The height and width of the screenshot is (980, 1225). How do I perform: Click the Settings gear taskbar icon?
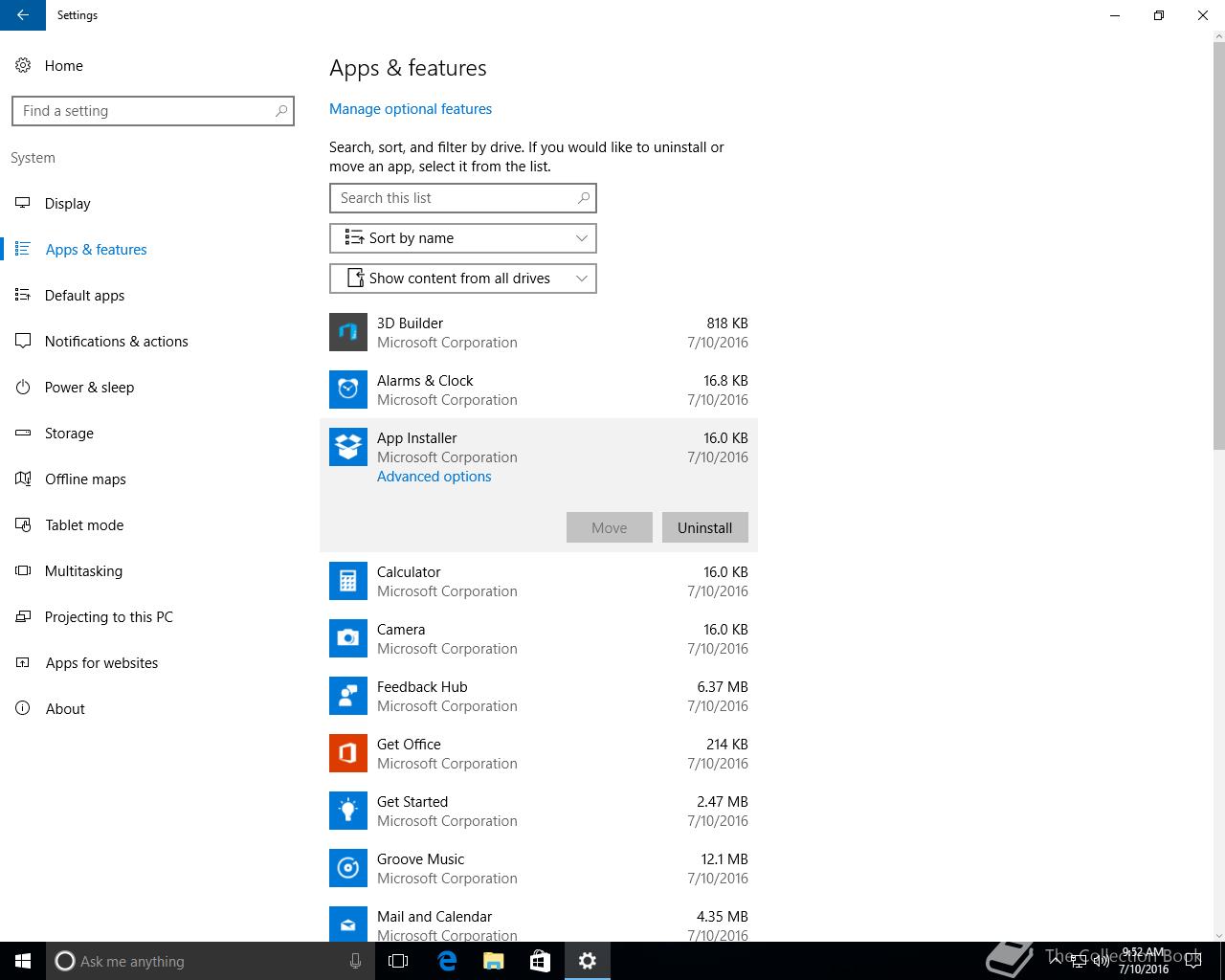tap(588, 961)
